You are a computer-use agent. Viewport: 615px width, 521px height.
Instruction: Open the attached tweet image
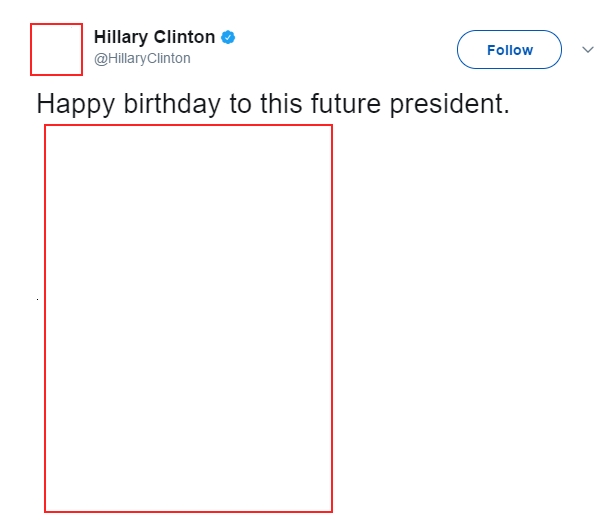coord(188,319)
